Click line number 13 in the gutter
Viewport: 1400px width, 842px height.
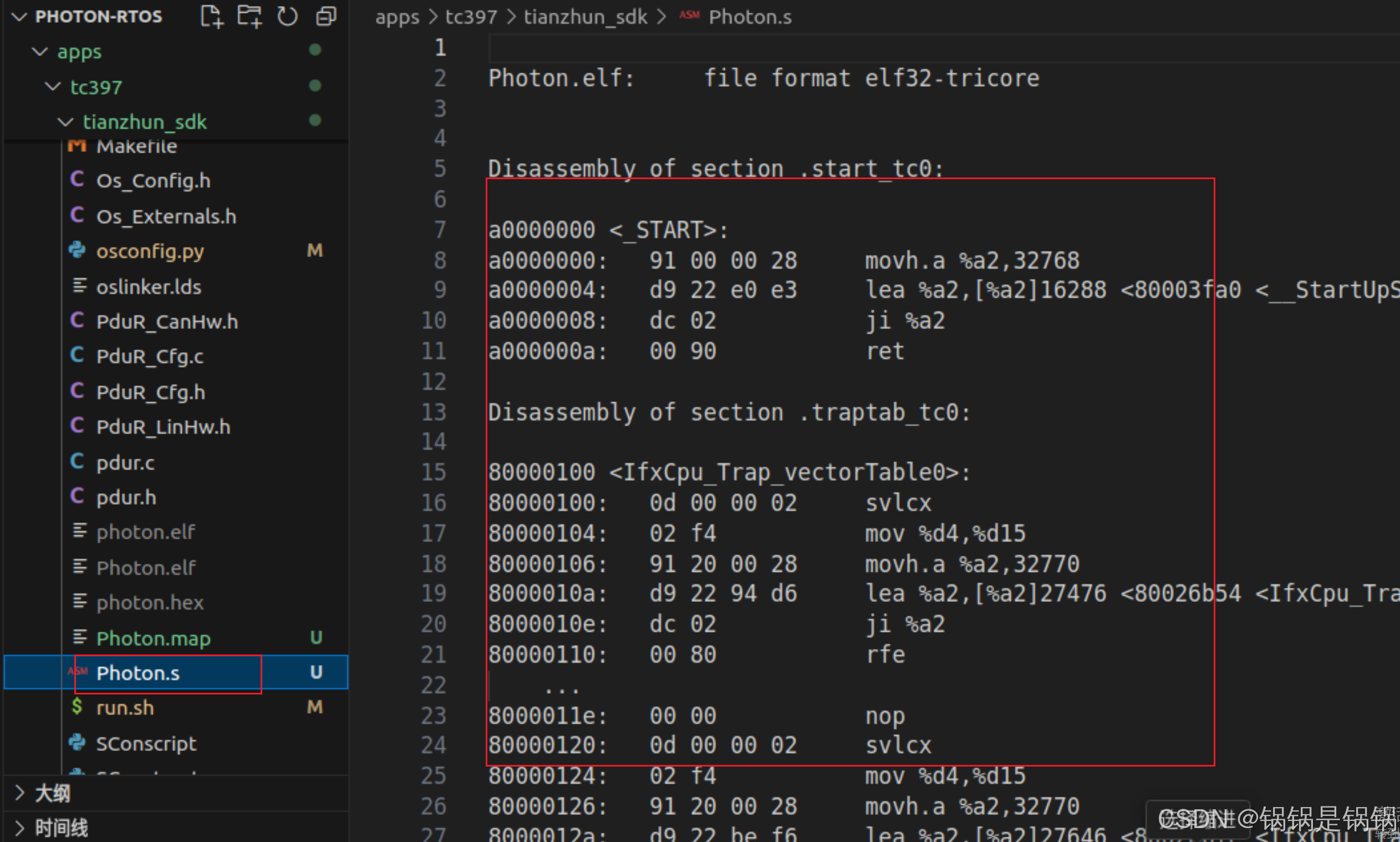pyautogui.click(x=433, y=412)
